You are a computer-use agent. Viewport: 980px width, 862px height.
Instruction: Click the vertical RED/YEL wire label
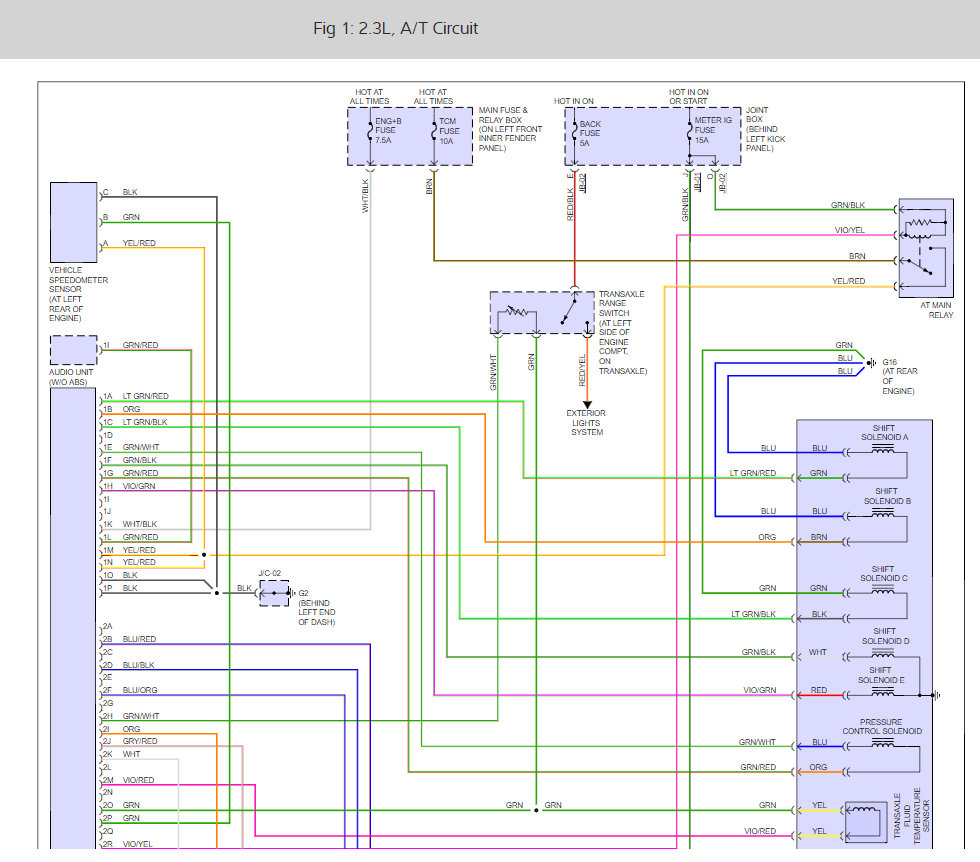coord(582,370)
